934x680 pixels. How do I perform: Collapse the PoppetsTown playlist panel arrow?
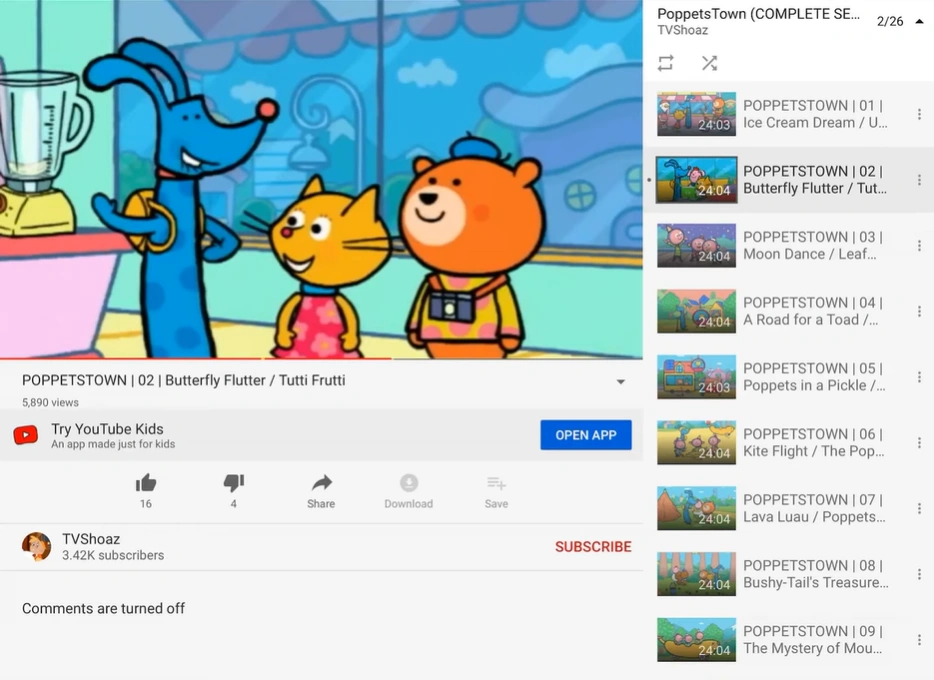[919, 21]
